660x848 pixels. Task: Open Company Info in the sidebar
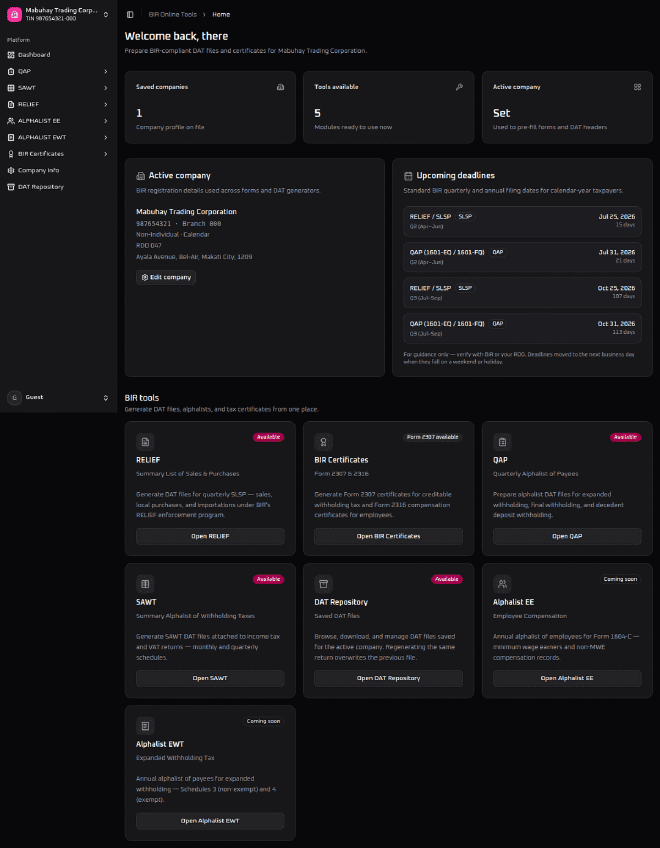tap(58, 170)
